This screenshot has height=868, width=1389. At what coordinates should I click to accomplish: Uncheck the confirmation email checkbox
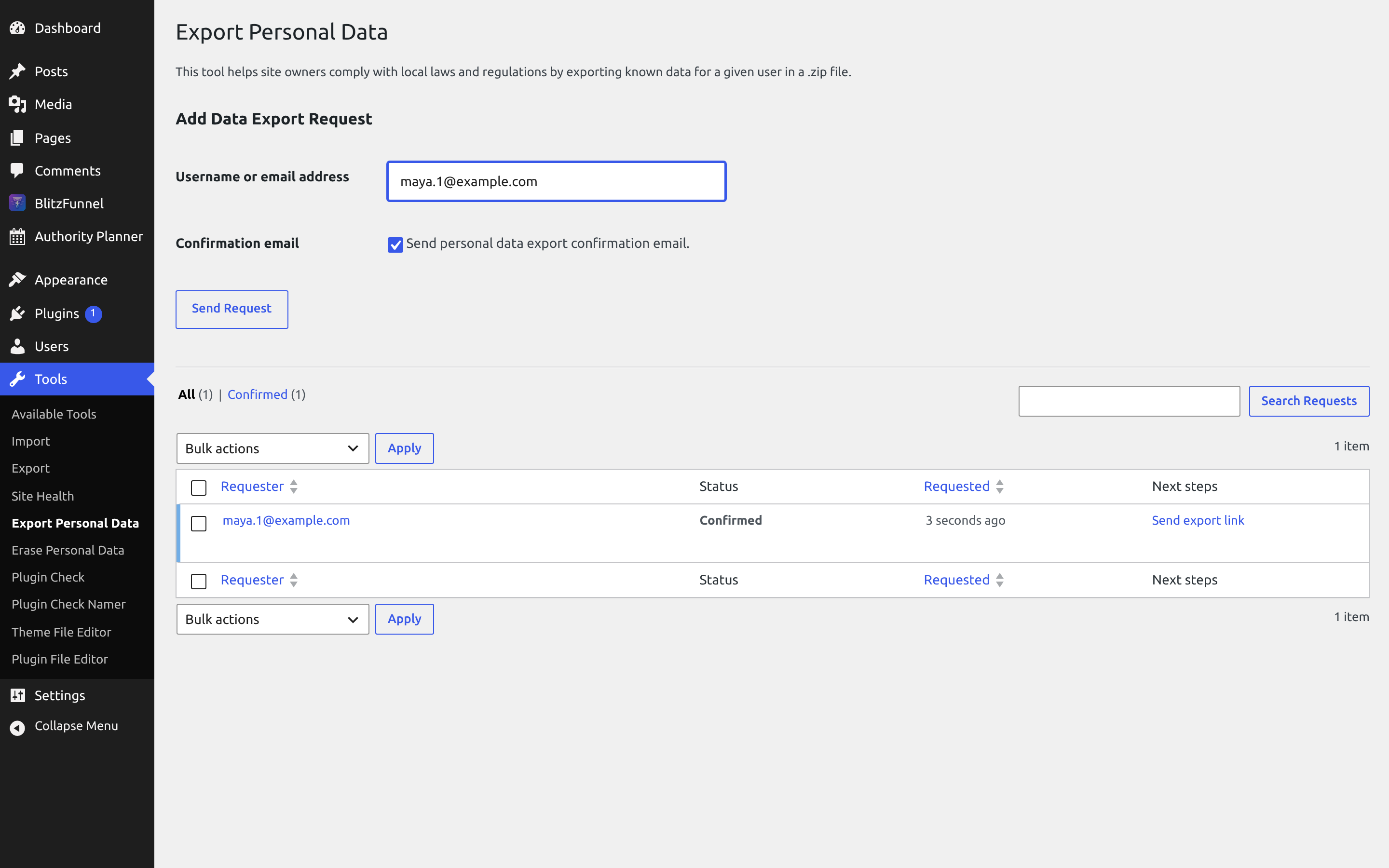[x=395, y=244]
